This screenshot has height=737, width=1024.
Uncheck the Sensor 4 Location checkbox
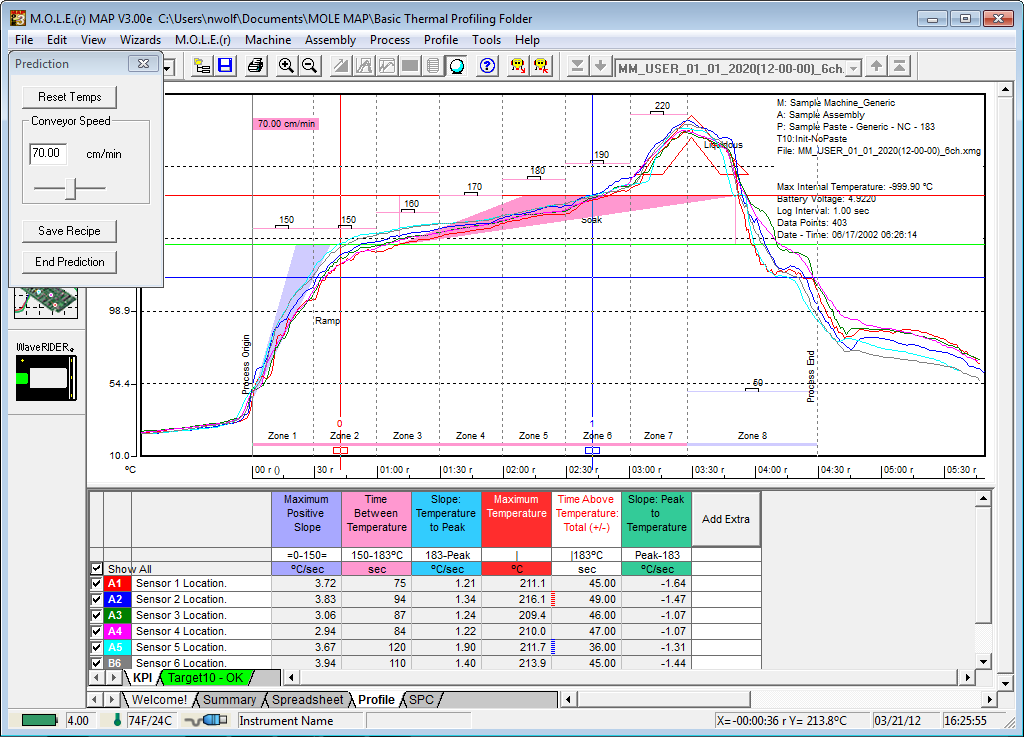click(x=97, y=631)
